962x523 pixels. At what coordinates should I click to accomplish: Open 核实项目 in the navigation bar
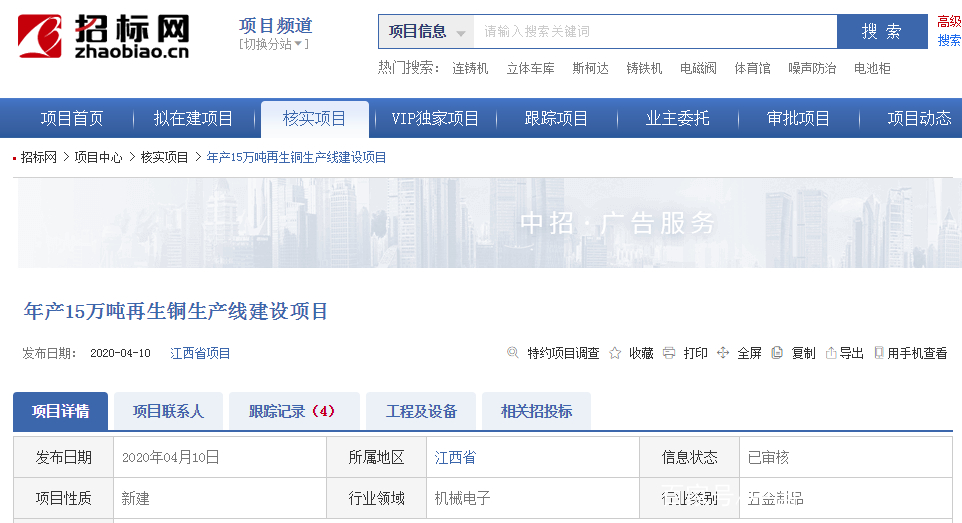coord(314,119)
